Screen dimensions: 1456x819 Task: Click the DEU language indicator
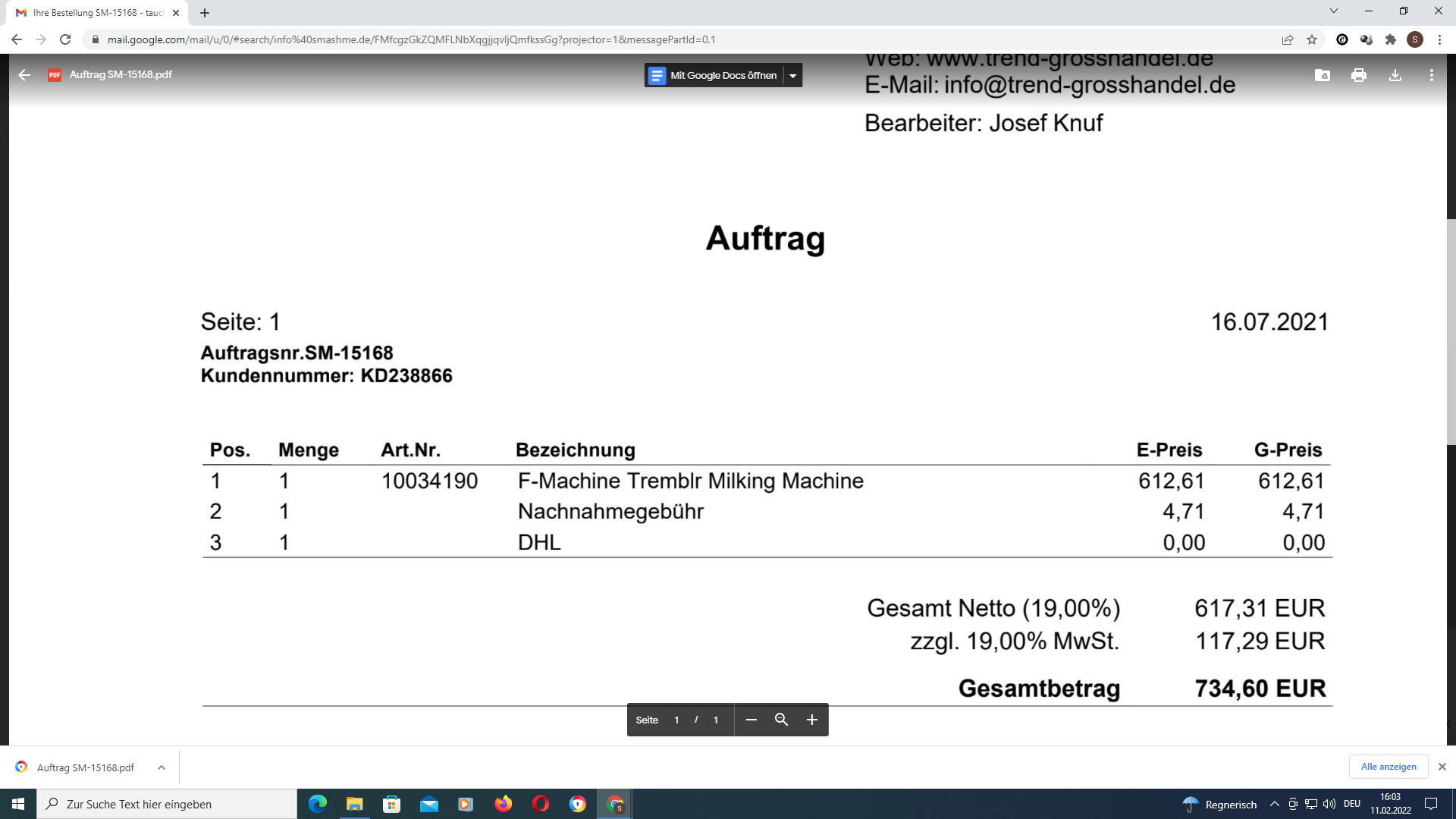click(x=1352, y=804)
